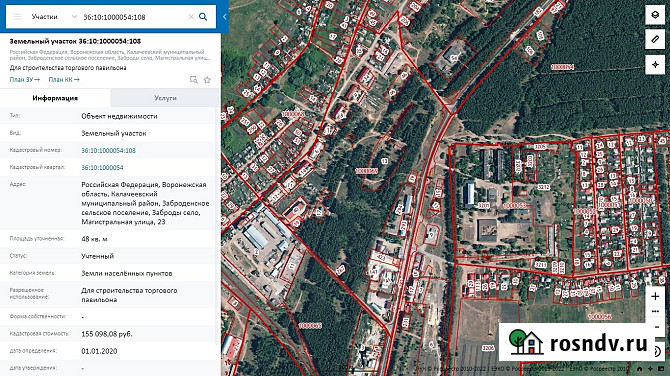Run search with the magnifier icon
The height and width of the screenshot is (376, 670).
(x=203, y=17)
